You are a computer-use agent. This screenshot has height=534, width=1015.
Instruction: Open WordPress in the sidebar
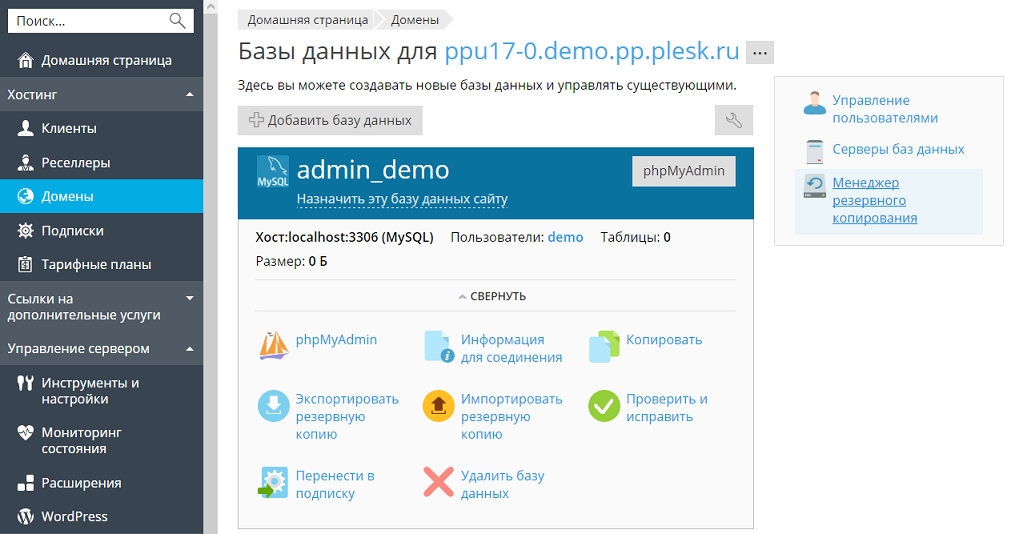(74, 516)
